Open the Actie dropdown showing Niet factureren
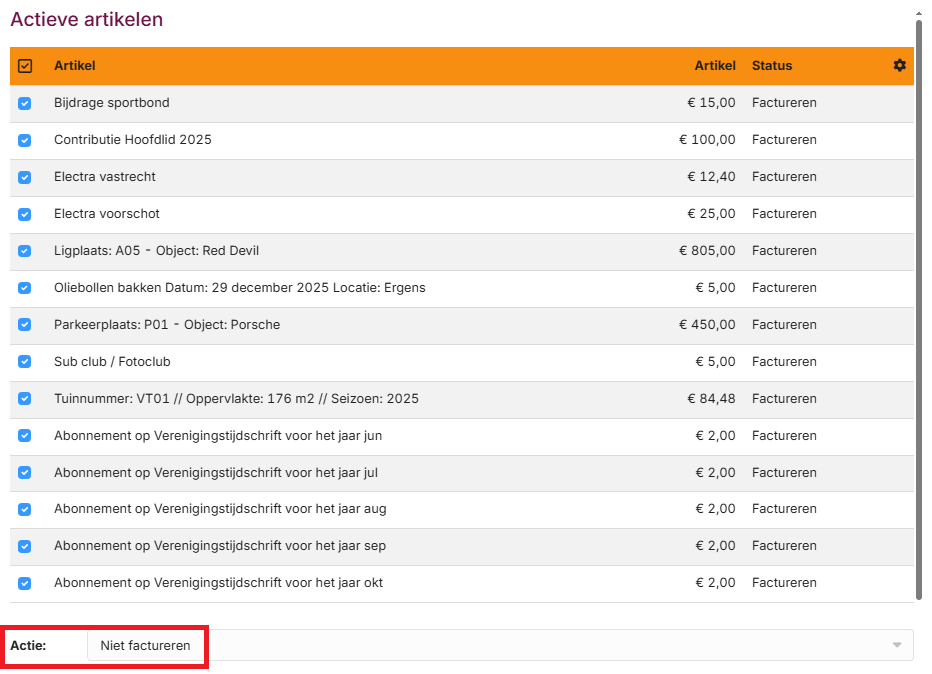 pos(145,645)
